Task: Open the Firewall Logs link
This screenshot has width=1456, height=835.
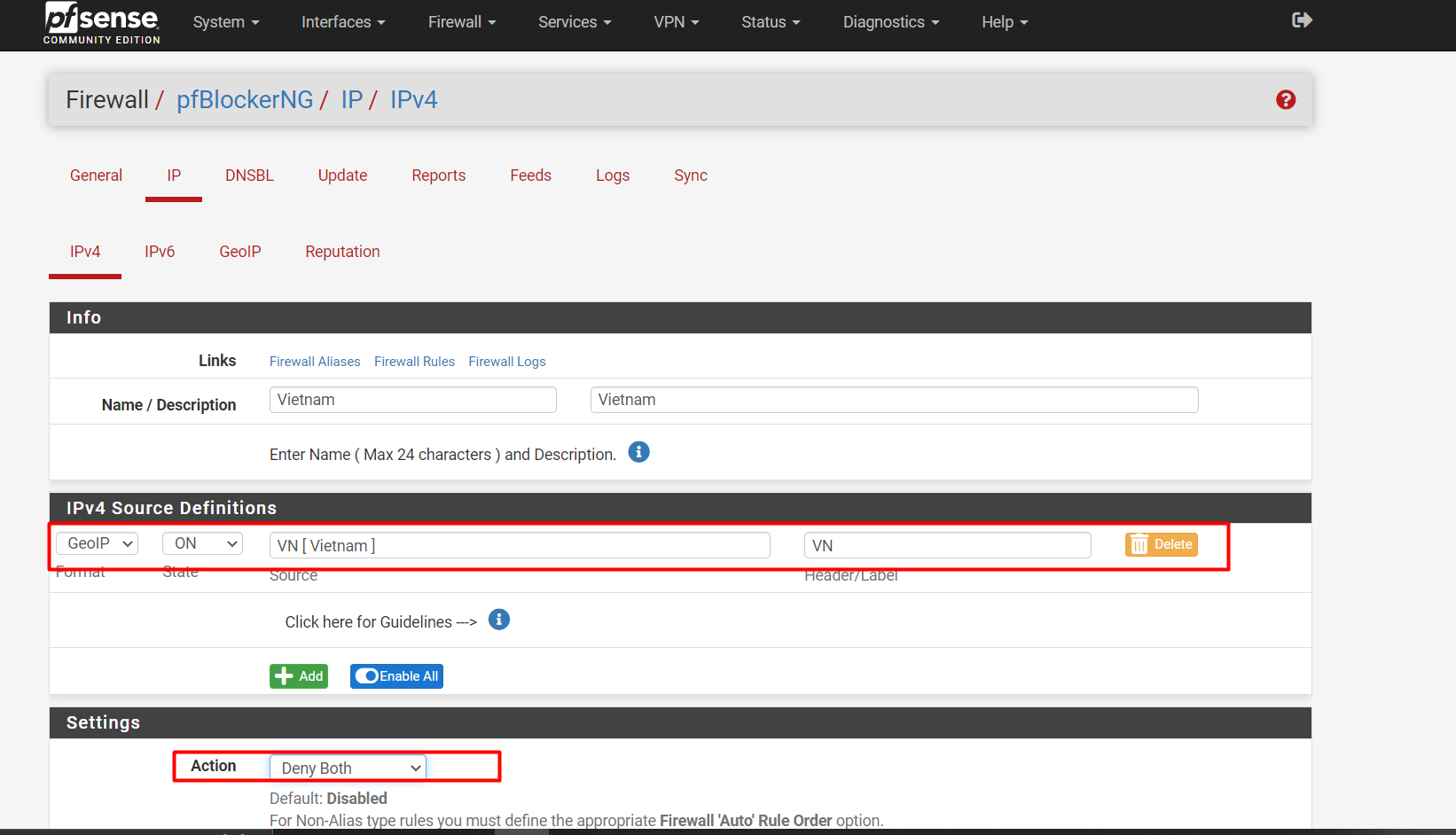Action: (507, 362)
